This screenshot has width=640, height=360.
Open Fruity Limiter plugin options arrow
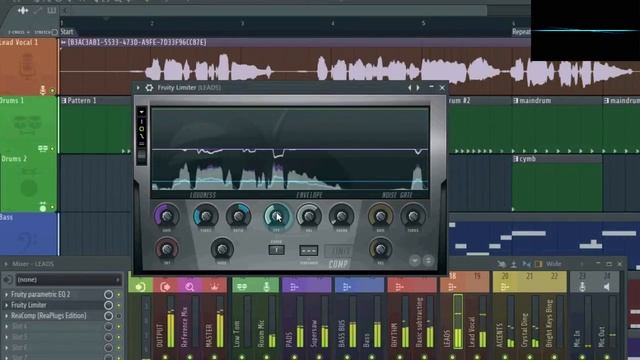click(x=138, y=87)
